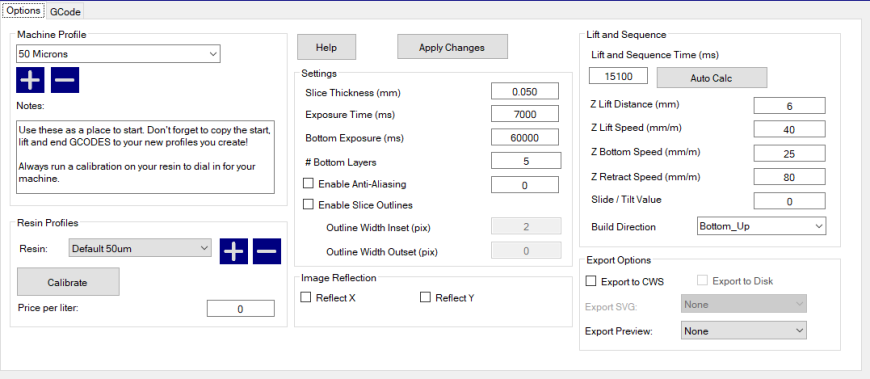Click the 'Price per liter:' label
The width and height of the screenshot is (870, 379).
coord(48,307)
